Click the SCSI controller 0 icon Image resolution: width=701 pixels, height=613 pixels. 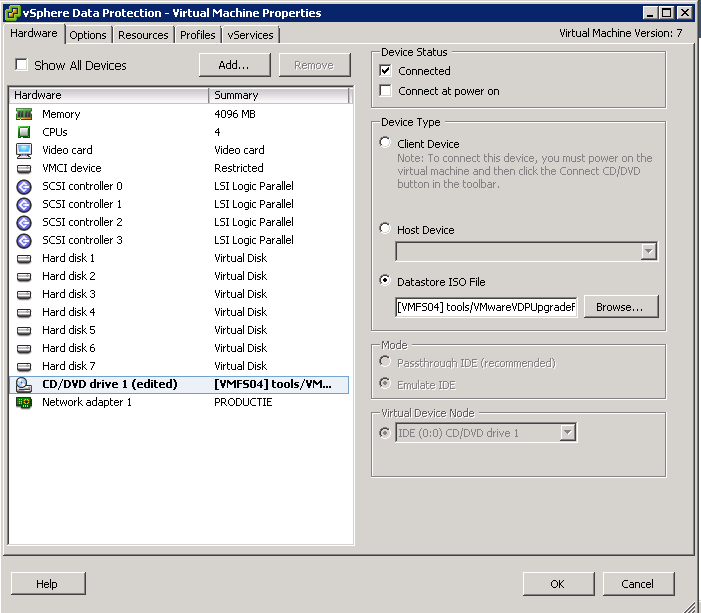click(x=24, y=186)
